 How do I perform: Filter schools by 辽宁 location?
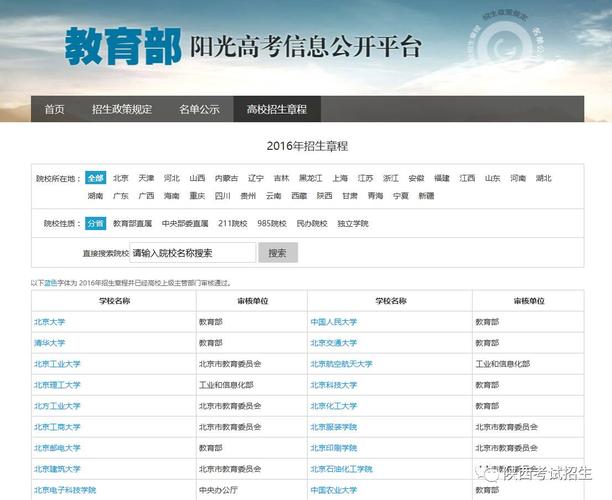256,178
